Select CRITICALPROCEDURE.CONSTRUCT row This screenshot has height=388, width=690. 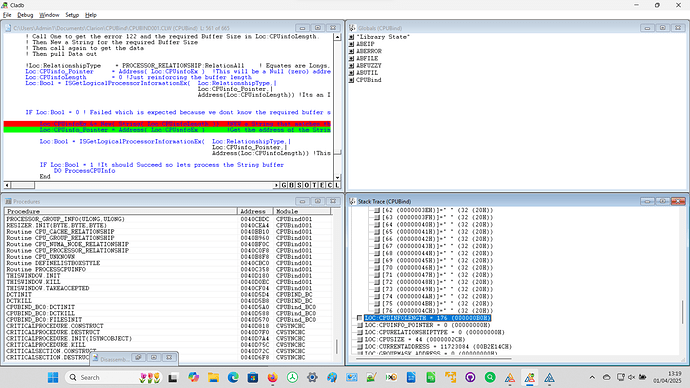(x=168, y=326)
